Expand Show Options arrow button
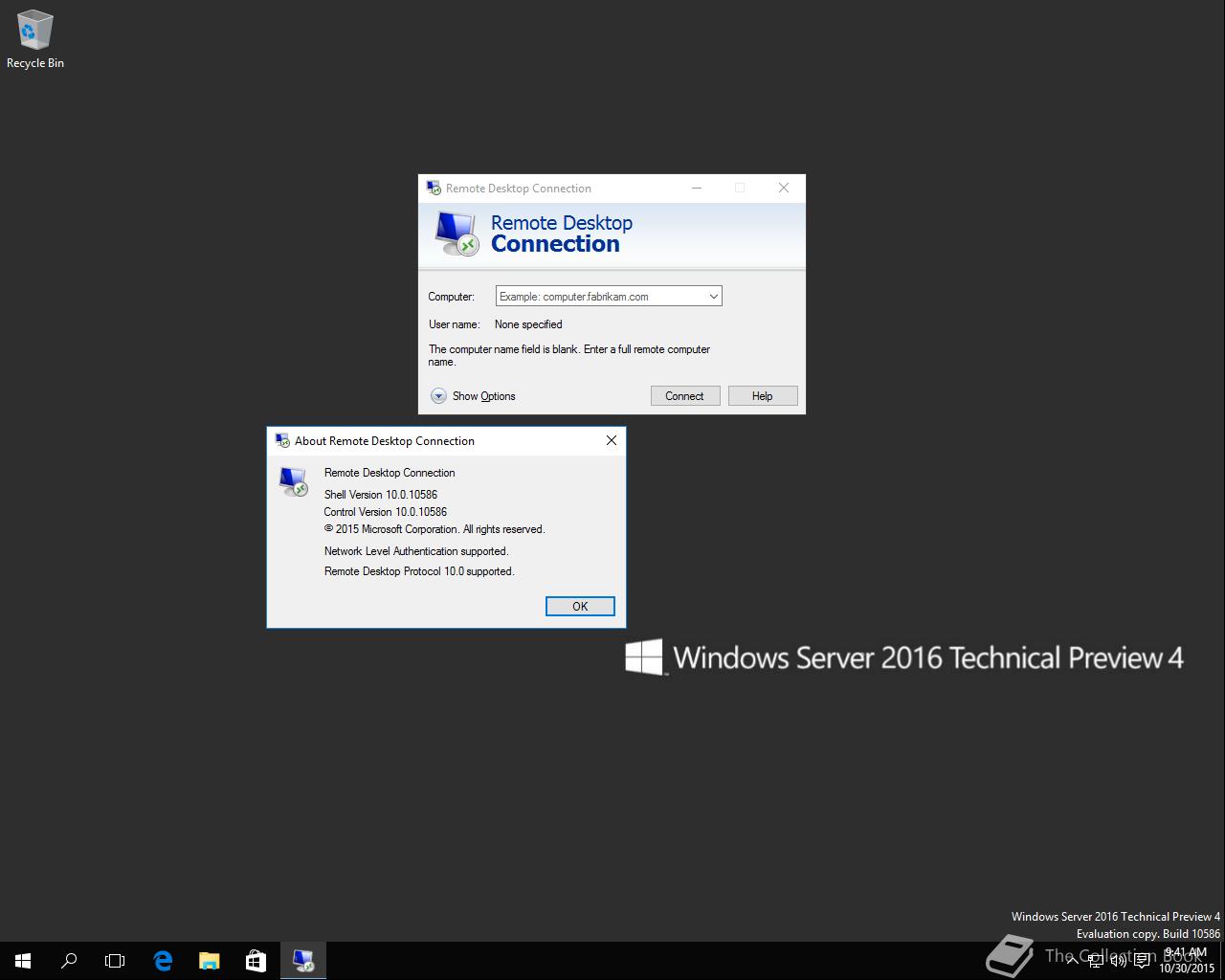Image resolution: width=1225 pixels, height=980 pixels. click(438, 396)
